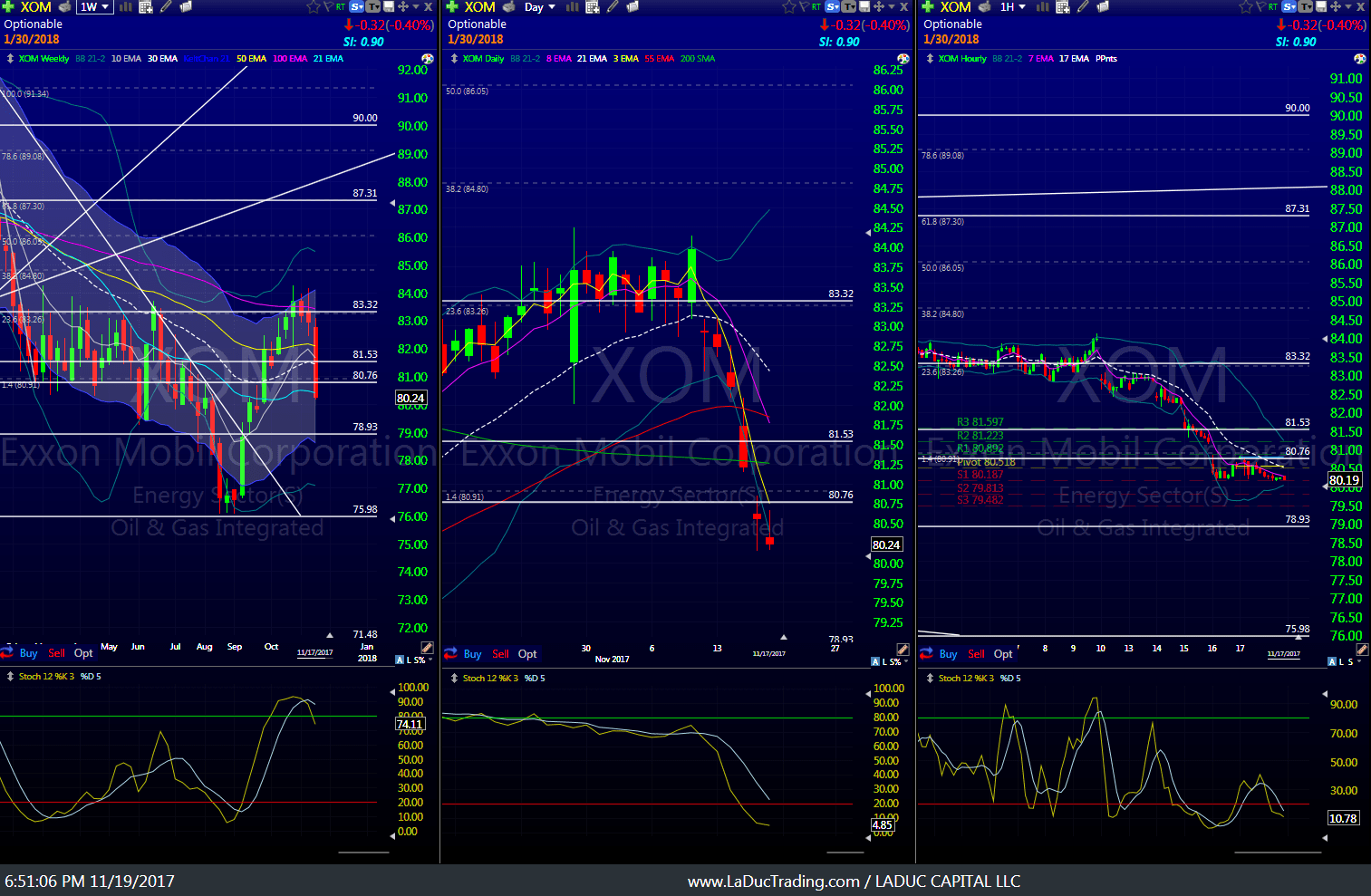Screen dimensions: 1371x896
Task: Open the gray T dropdown in weekly chart
Action: pyautogui.click(x=372, y=6)
